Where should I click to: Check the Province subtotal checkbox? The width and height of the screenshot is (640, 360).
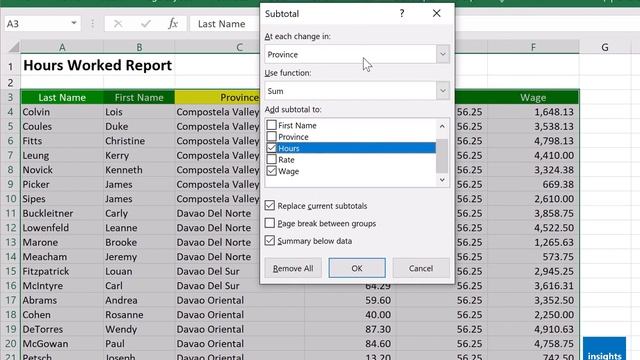271,136
